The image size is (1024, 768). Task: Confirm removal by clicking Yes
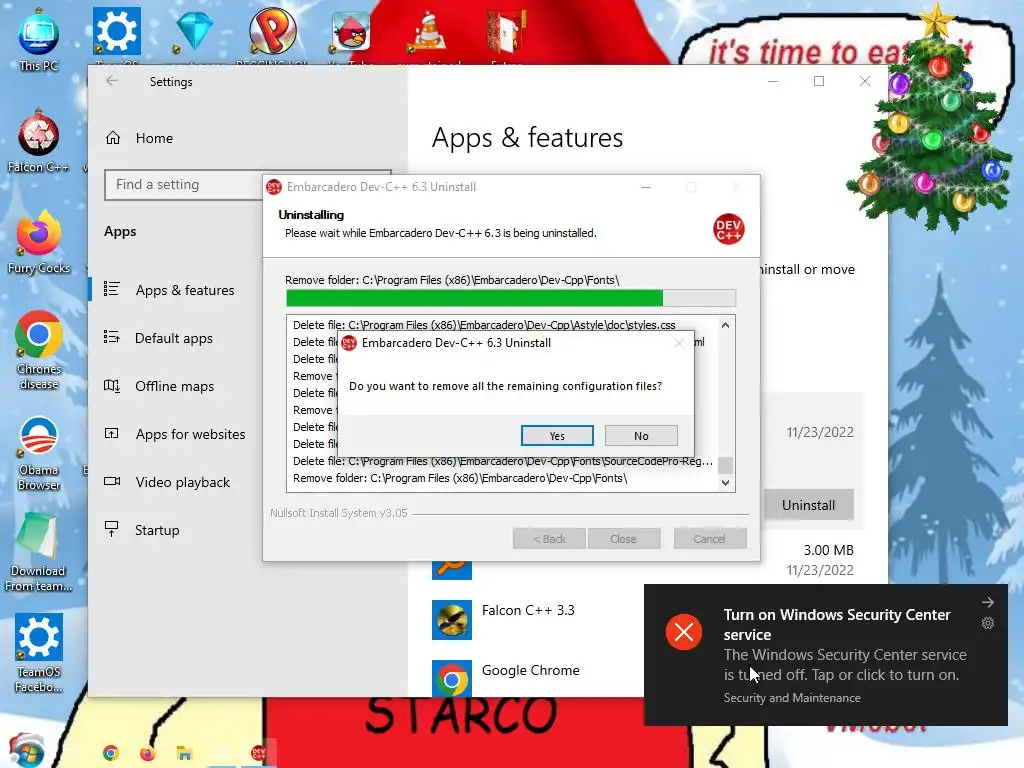557,436
